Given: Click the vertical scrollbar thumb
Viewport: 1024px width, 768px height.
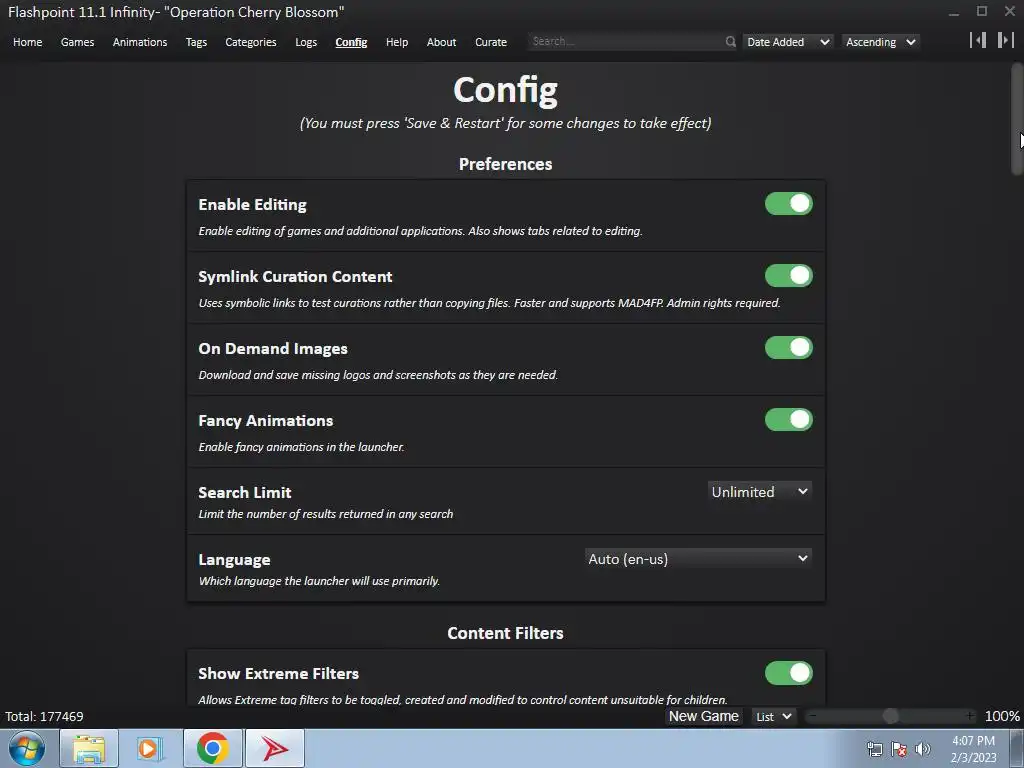Looking at the screenshot, I should coord(1017,119).
